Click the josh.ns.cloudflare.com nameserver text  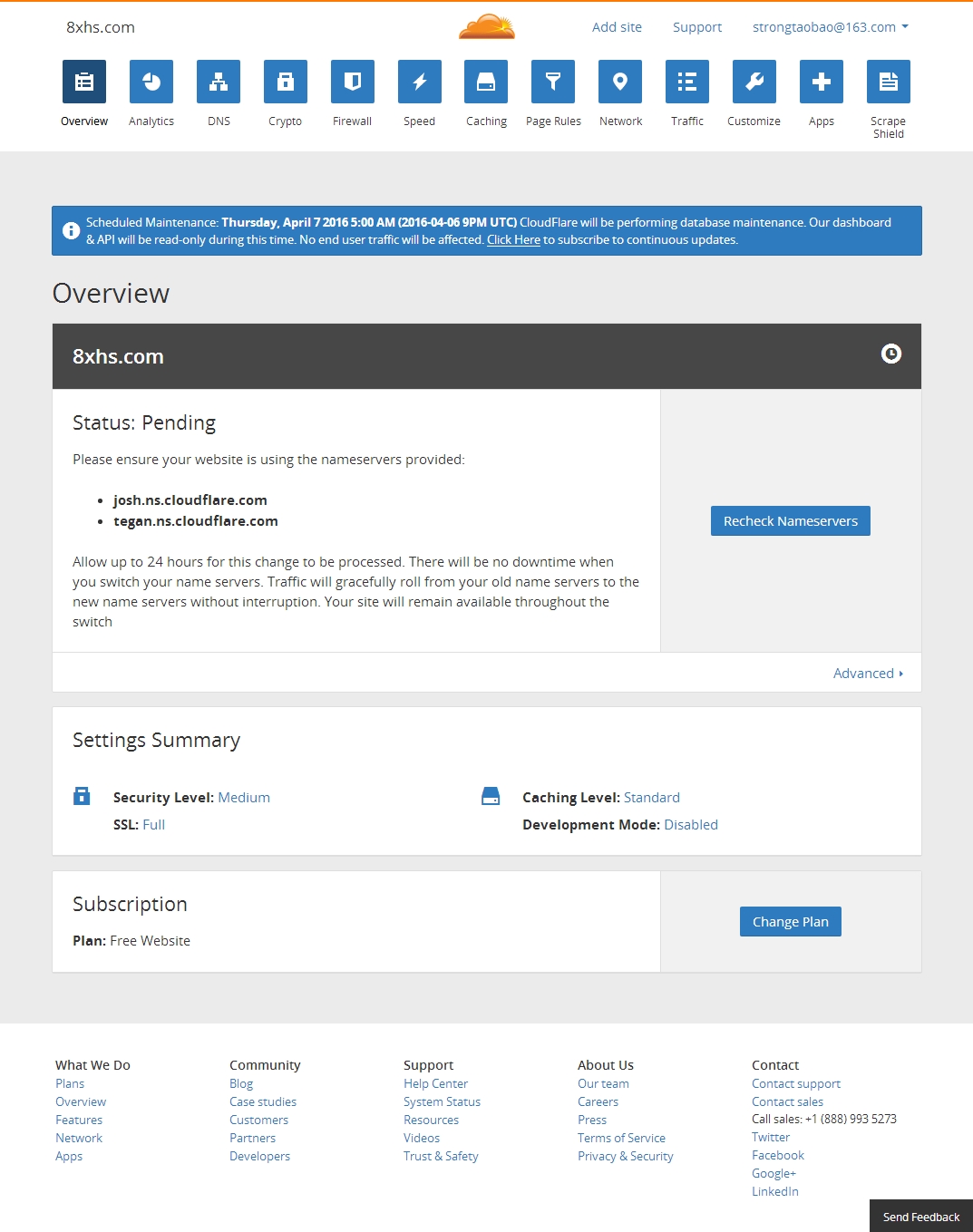click(x=190, y=500)
